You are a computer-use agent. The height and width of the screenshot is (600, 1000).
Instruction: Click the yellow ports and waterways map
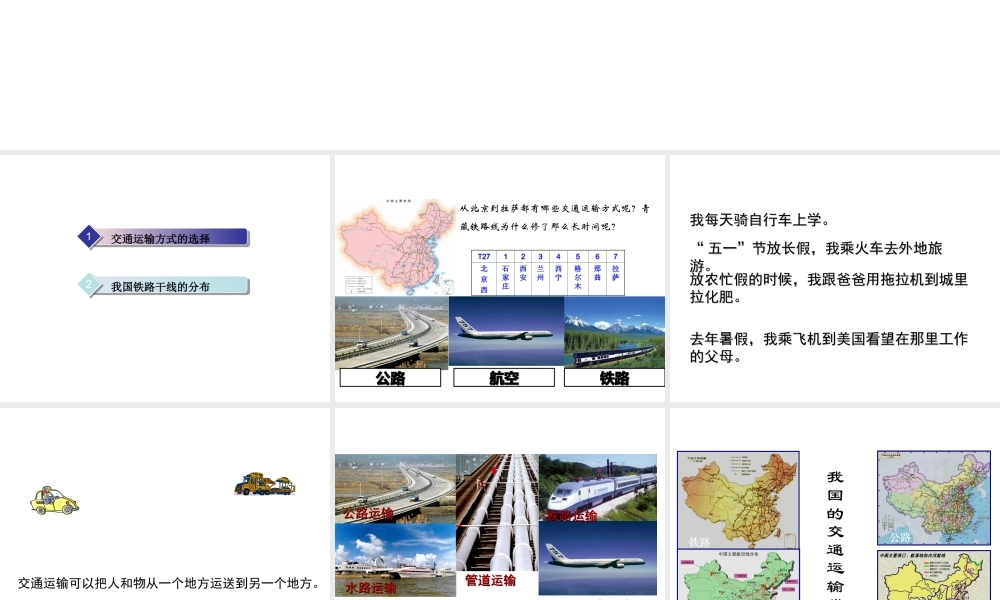(934, 575)
